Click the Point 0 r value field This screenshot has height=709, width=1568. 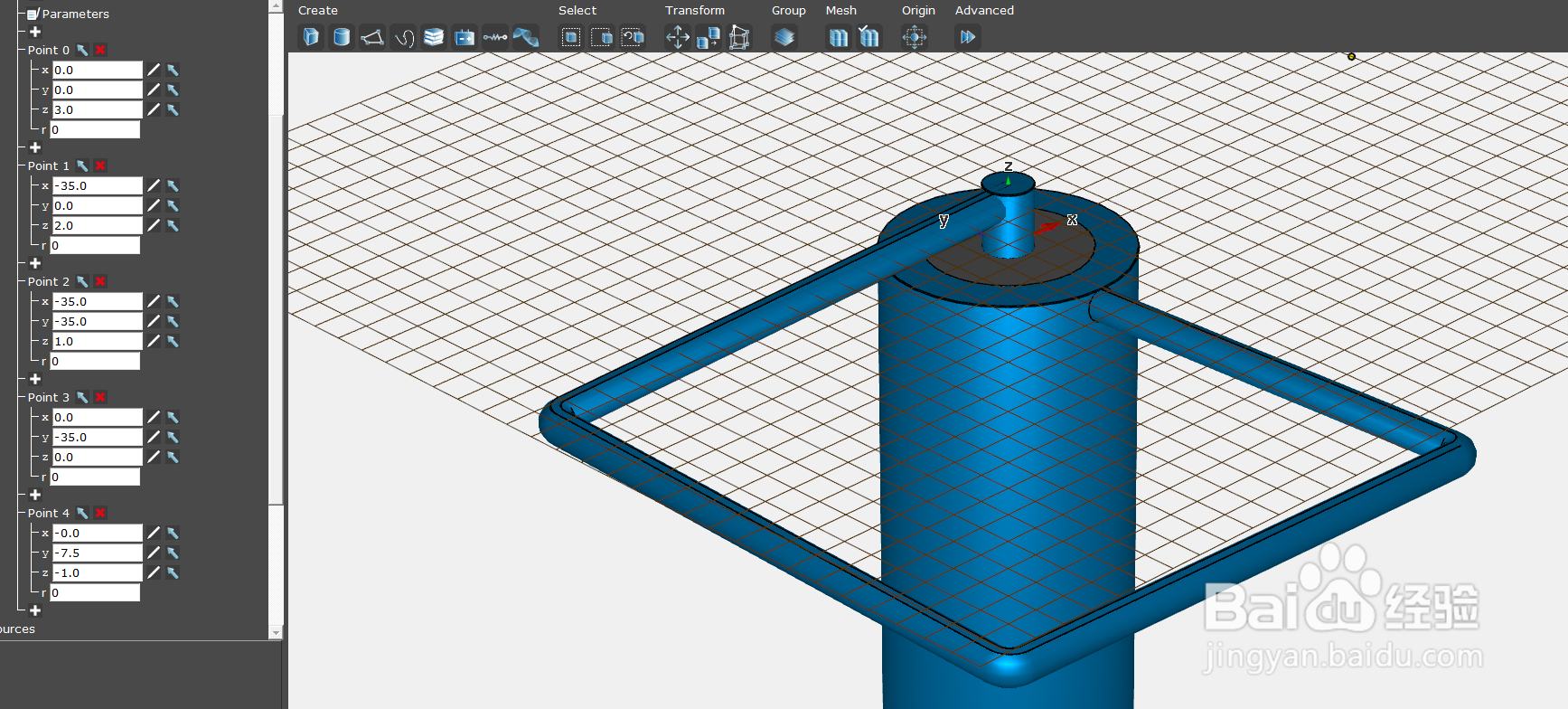(x=95, y=129)
